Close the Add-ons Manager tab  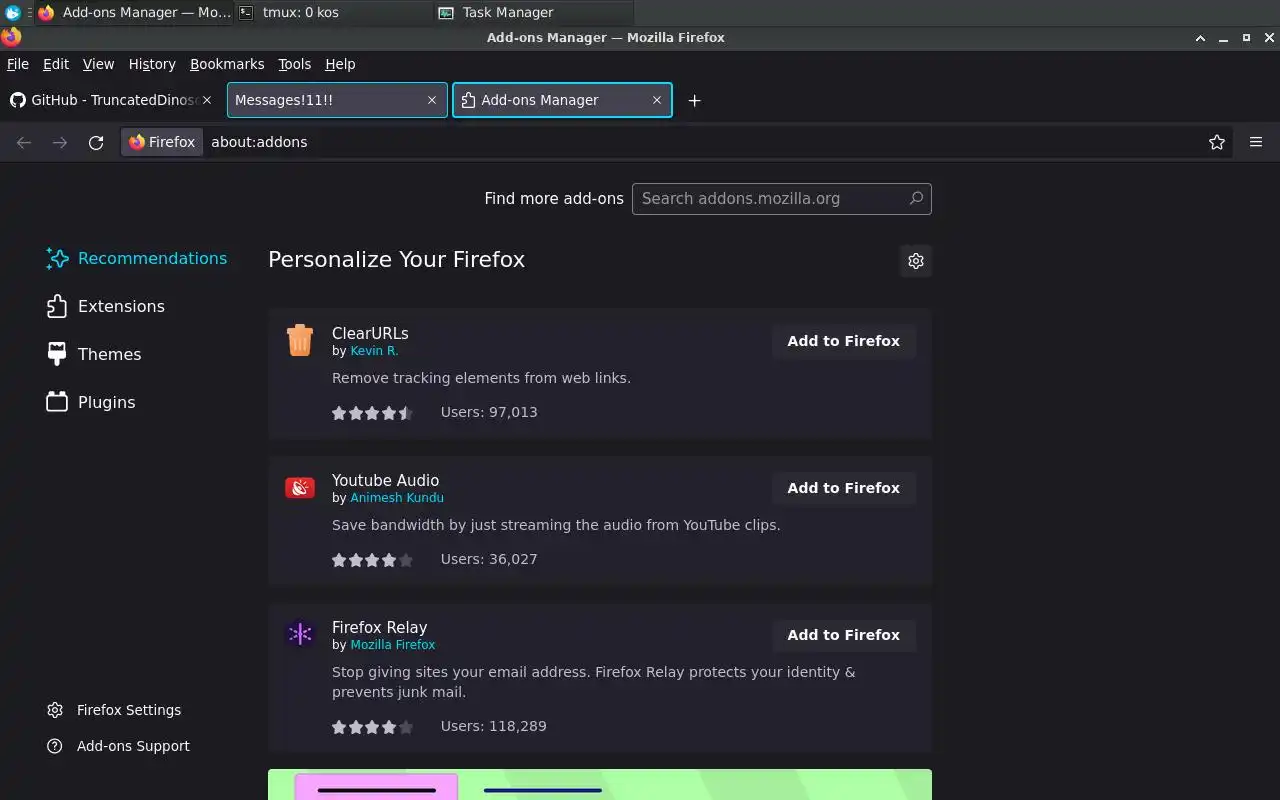[x=657, y=100]
